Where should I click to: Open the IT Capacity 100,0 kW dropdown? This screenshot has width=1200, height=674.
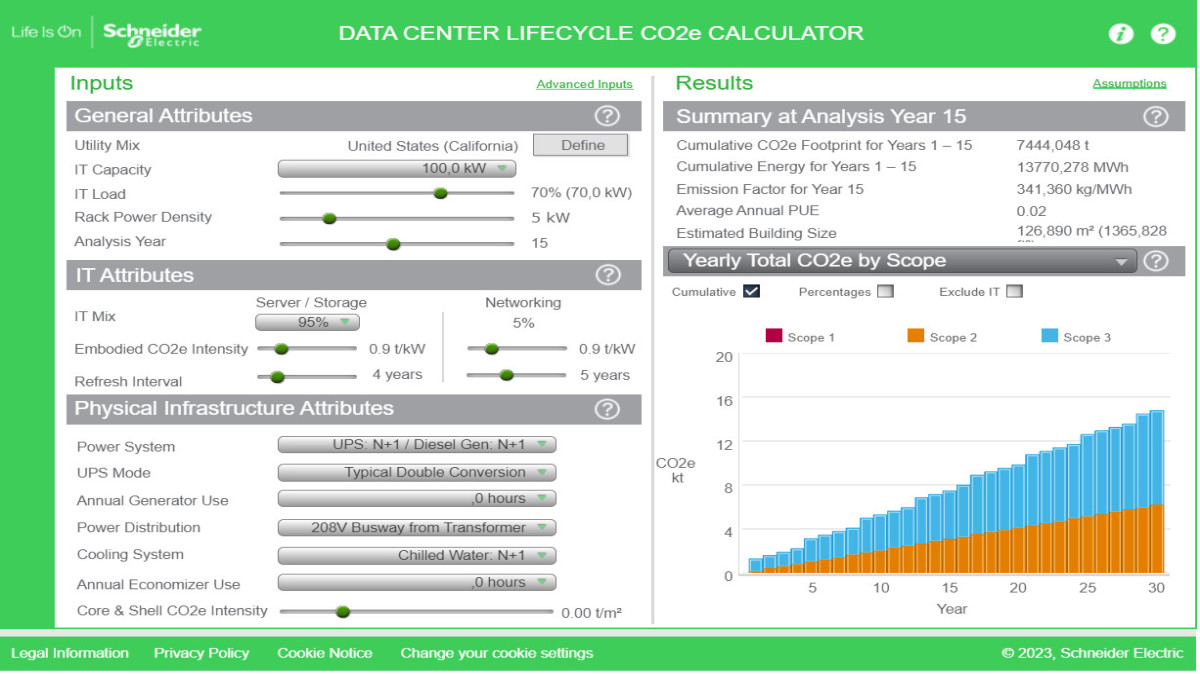point(397,169)
